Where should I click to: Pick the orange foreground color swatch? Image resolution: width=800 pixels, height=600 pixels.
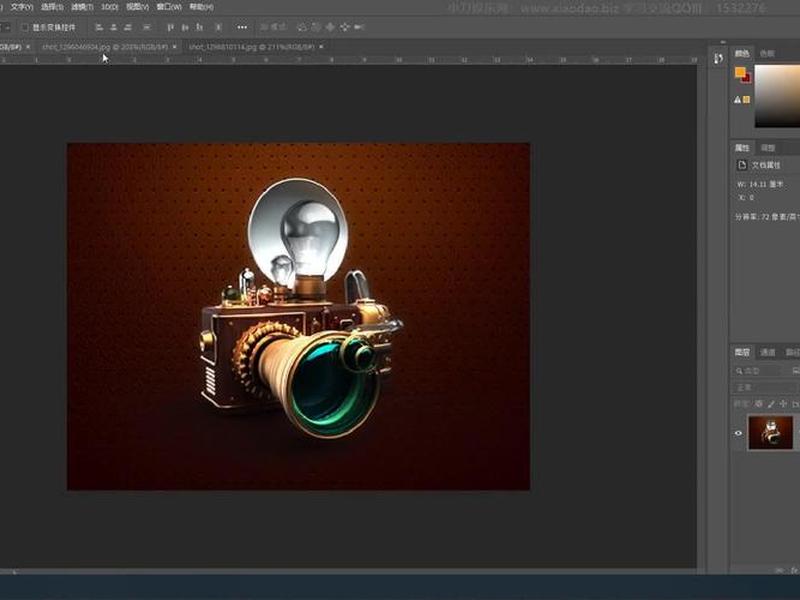coord(740,72)
